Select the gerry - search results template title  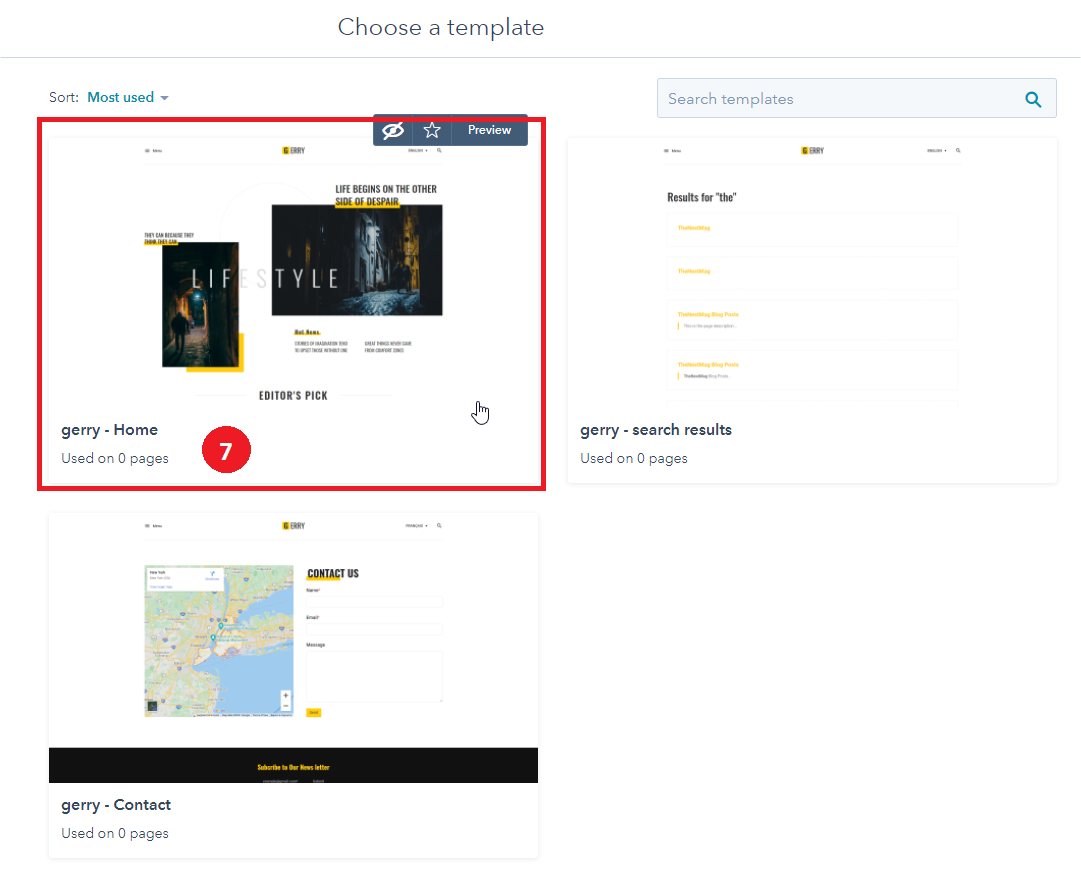tap(655, 430)
